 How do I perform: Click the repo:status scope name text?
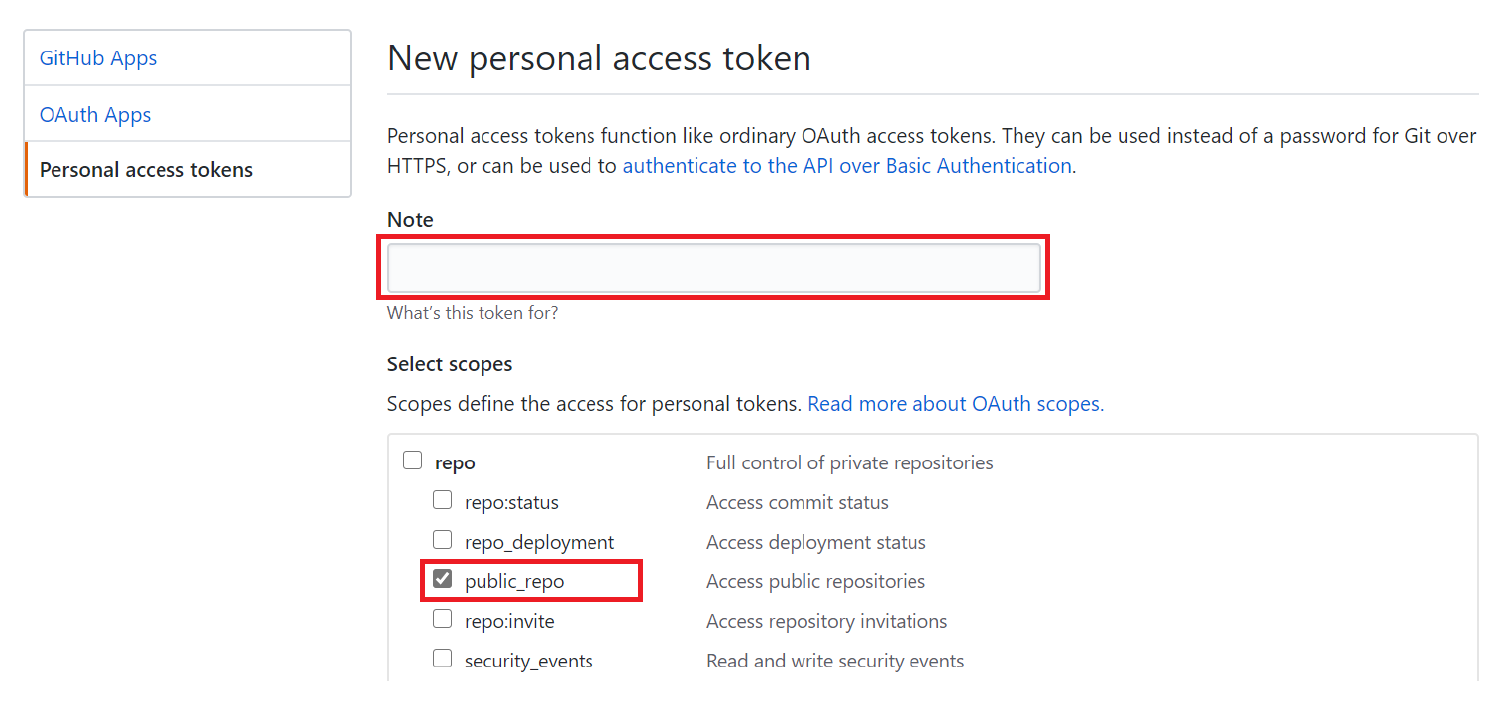(x=511, y=502)
